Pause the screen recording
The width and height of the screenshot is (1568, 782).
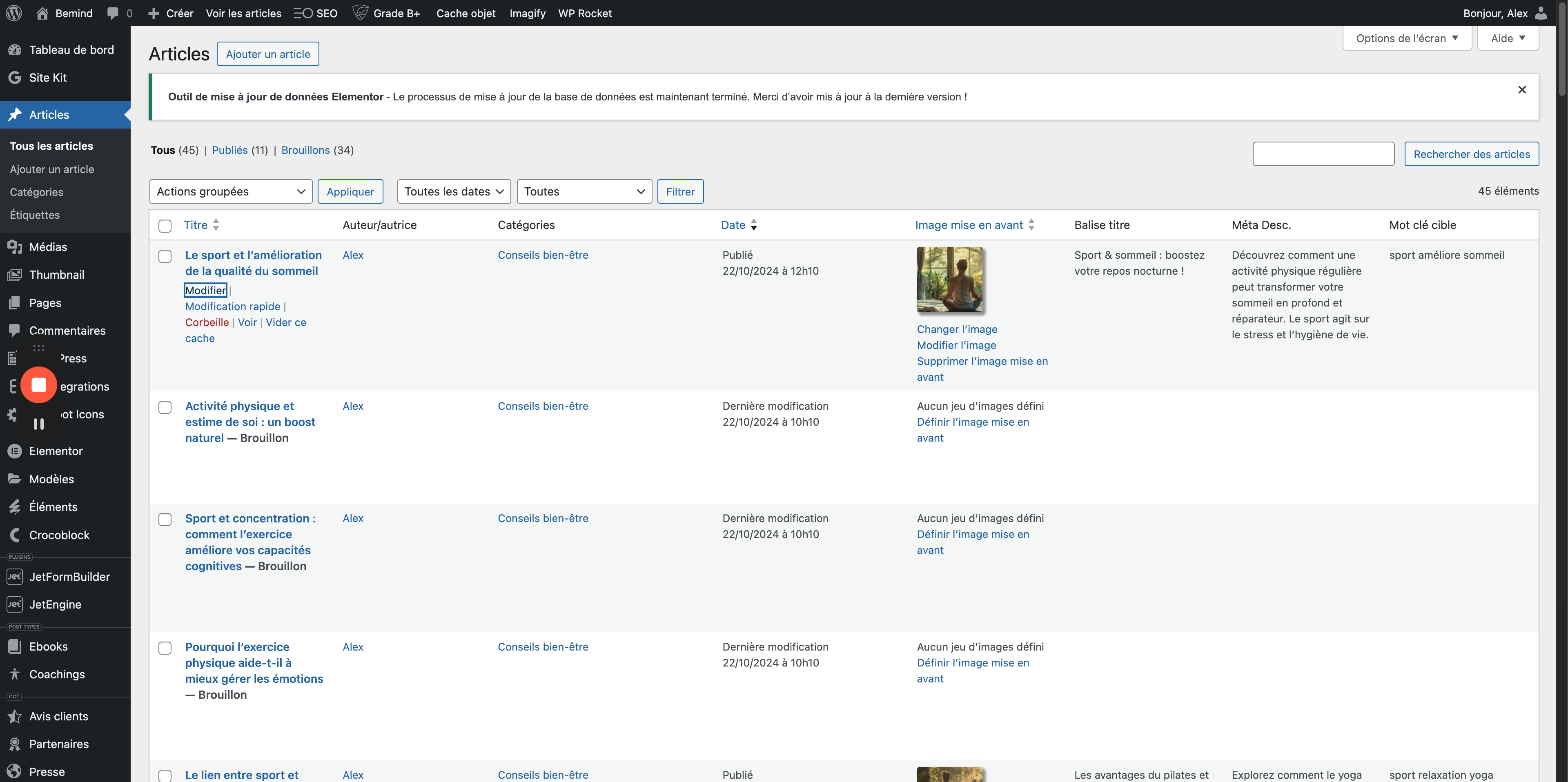[x=39, y=424]
